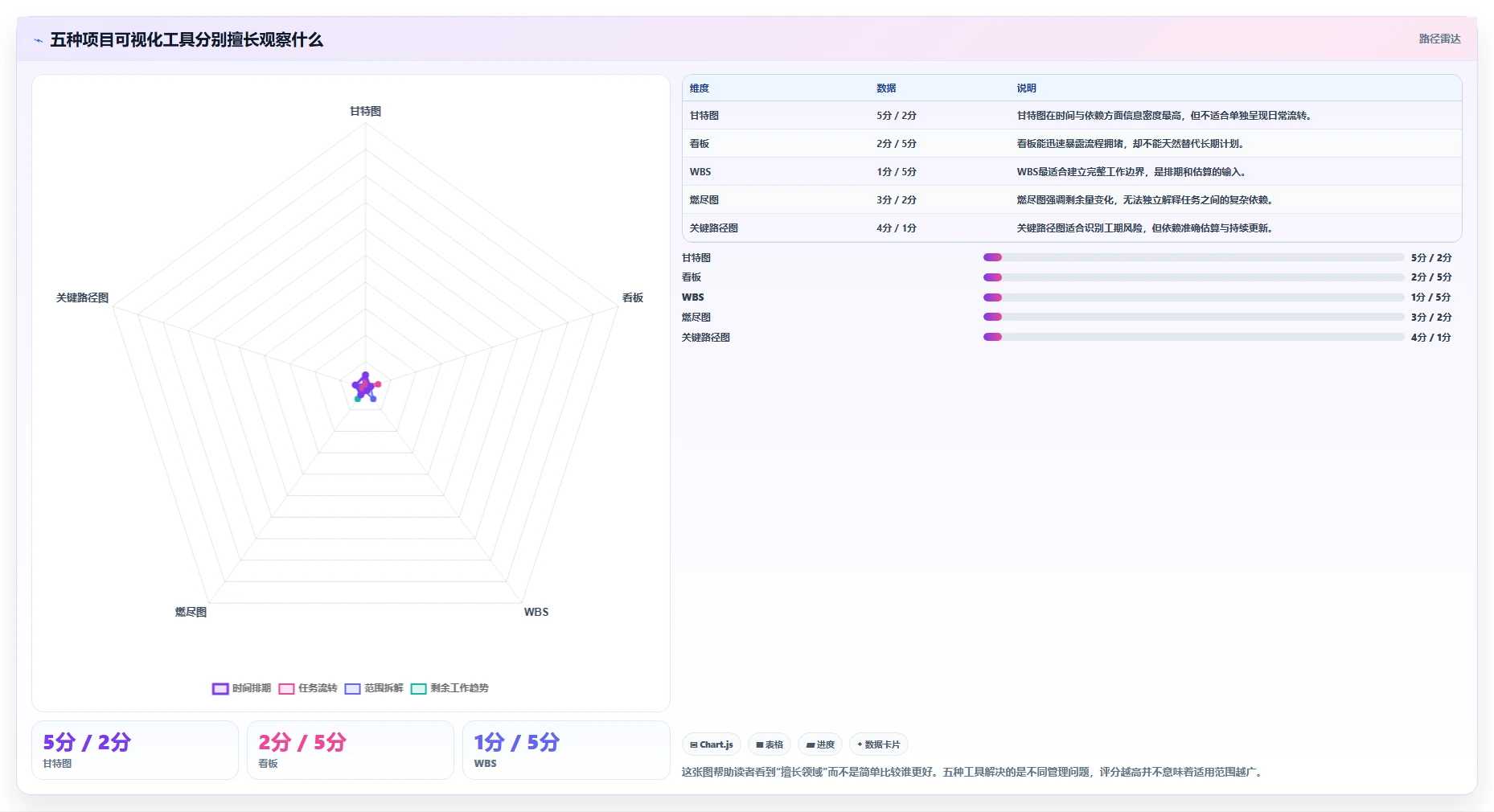Click the 甘特图 progress bar

[1193, 257]
